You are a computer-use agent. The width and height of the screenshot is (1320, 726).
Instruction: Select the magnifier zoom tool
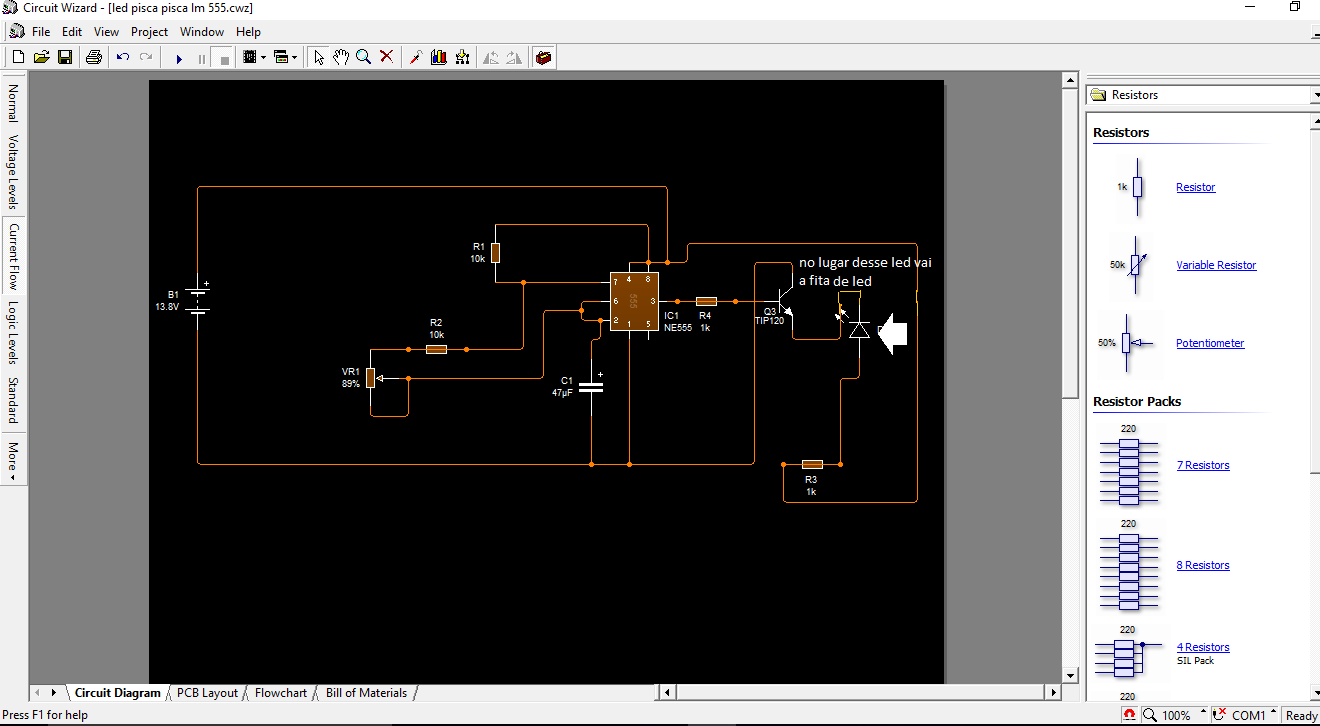pyautogui.click(x=364, y=57)
